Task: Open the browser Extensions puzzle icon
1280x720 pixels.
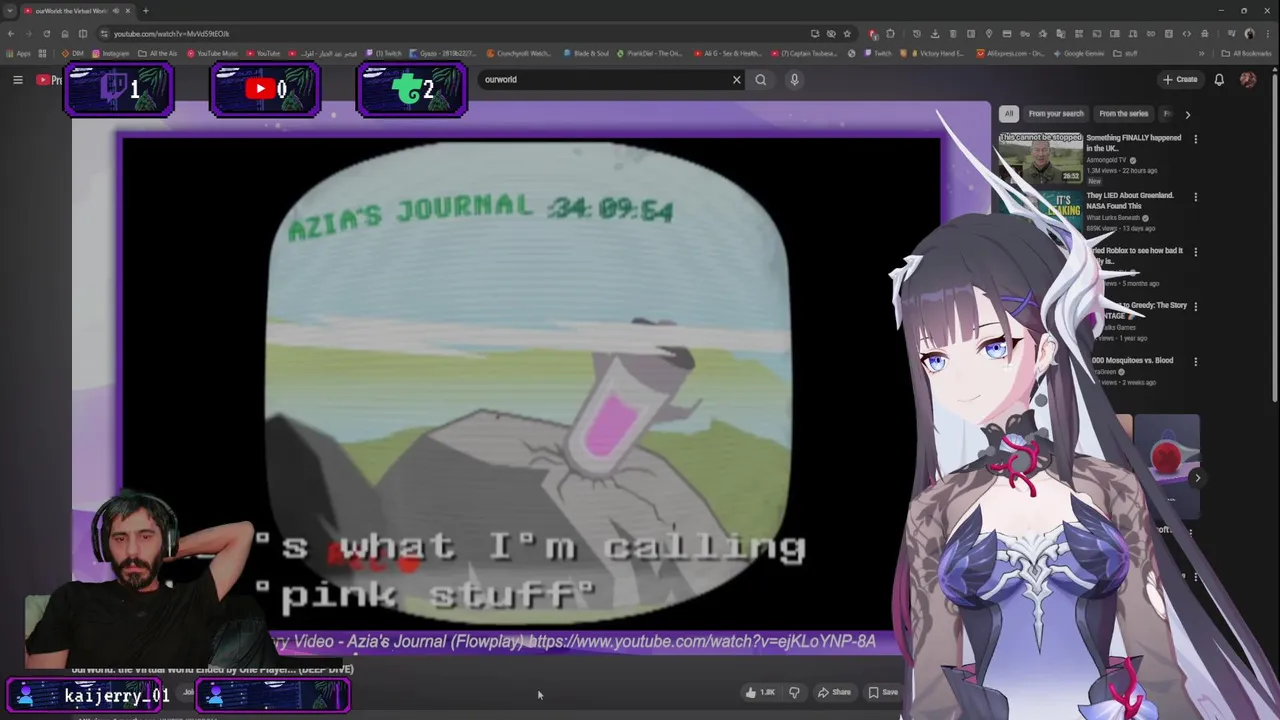Action: click(890, 33)
